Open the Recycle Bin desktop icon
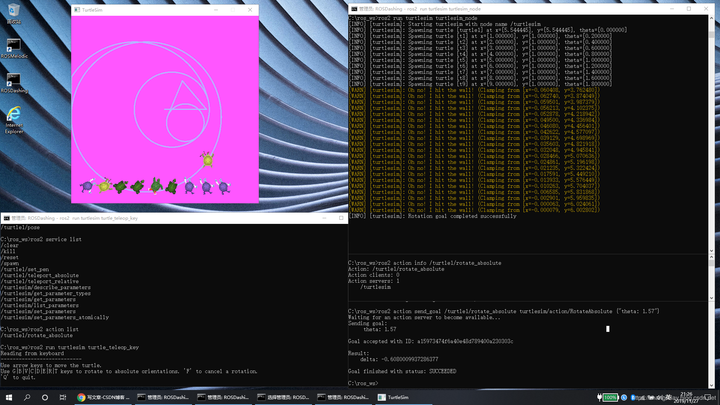Screen dimensions: 720x405 pyautogui.click(x=14, y=14)
